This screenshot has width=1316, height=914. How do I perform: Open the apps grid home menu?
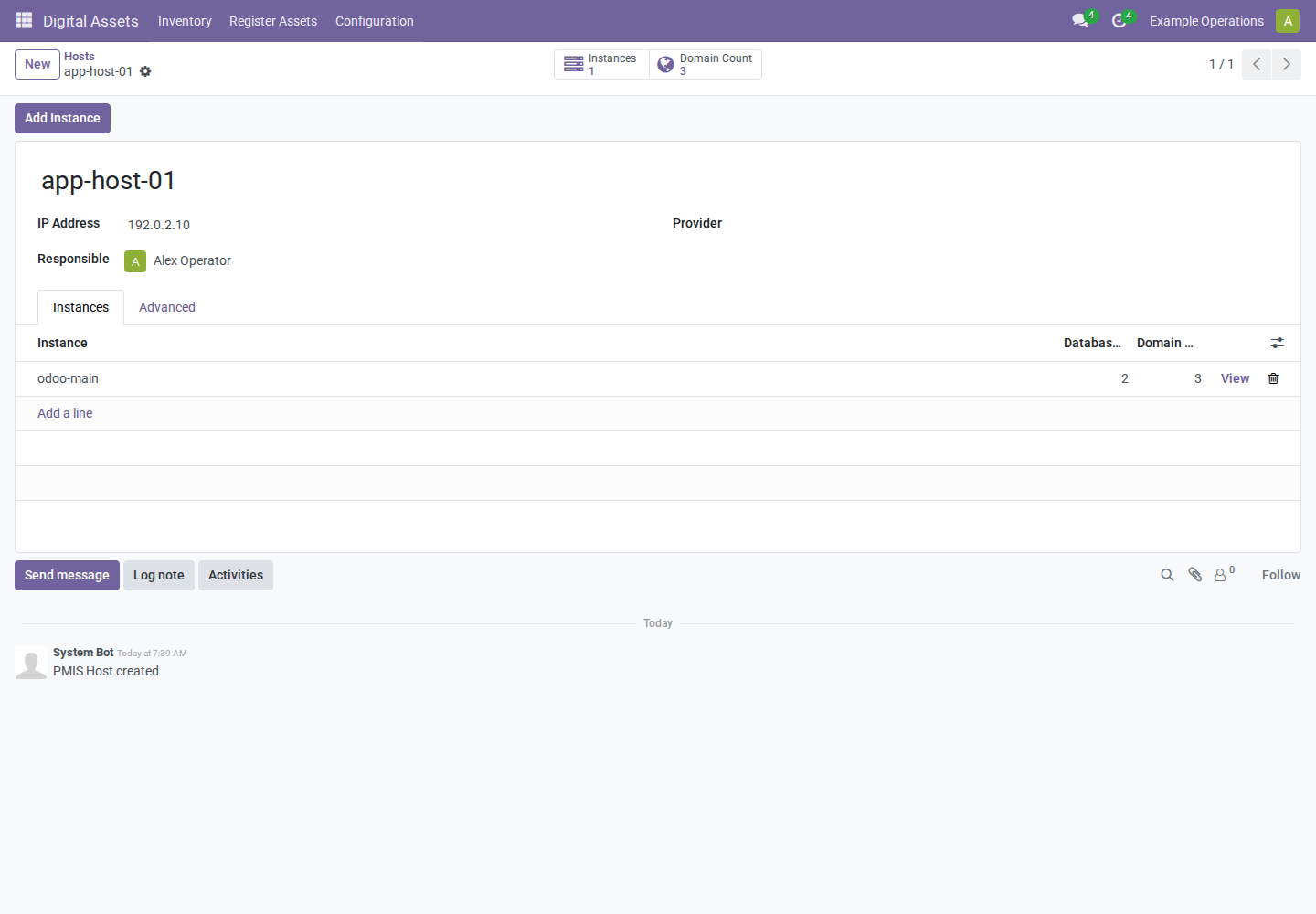point(24,20)
